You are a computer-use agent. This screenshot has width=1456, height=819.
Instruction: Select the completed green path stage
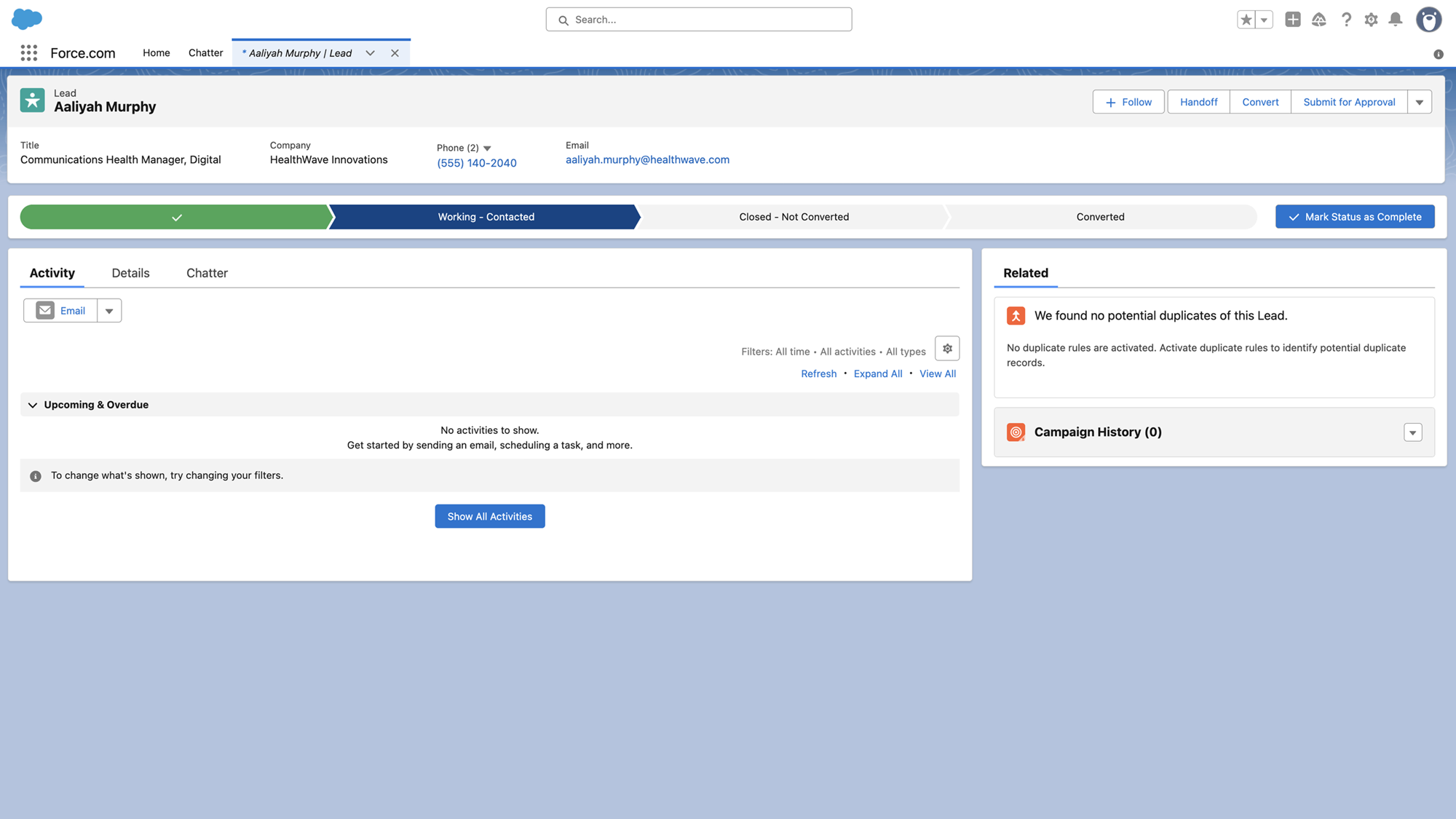pos(175,217)
